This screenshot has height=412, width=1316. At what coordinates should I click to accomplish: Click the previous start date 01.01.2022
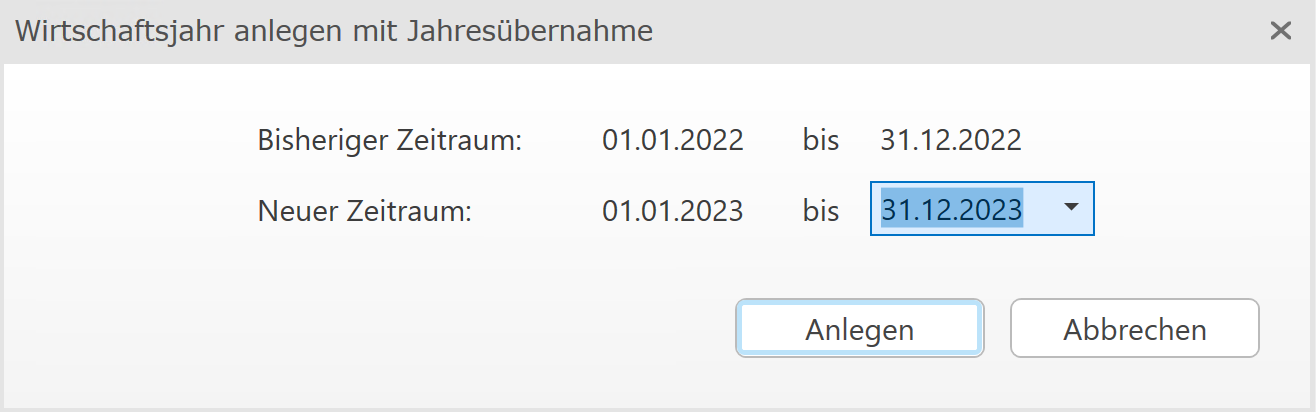point(672,140)
